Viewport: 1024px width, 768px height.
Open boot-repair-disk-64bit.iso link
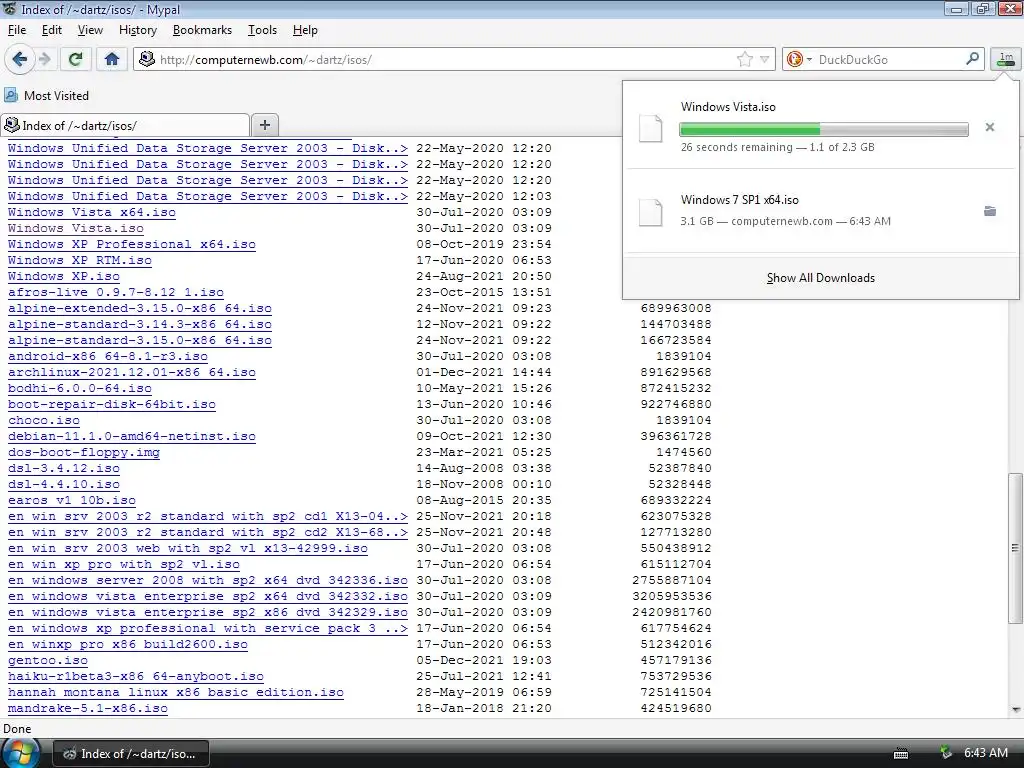(112, 404)
